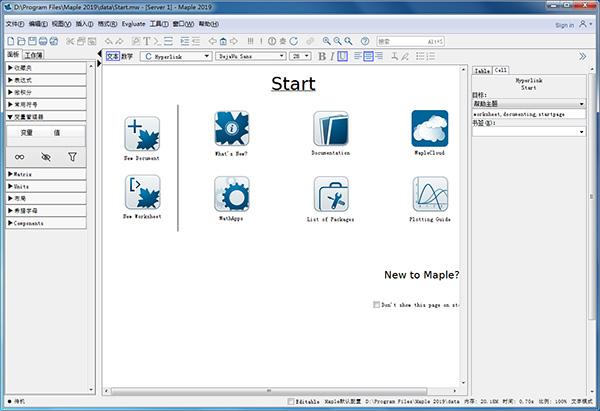This screenshot has height=411, width=600.
Task: Undo the last action in toolbar
Action: point(109,41)
